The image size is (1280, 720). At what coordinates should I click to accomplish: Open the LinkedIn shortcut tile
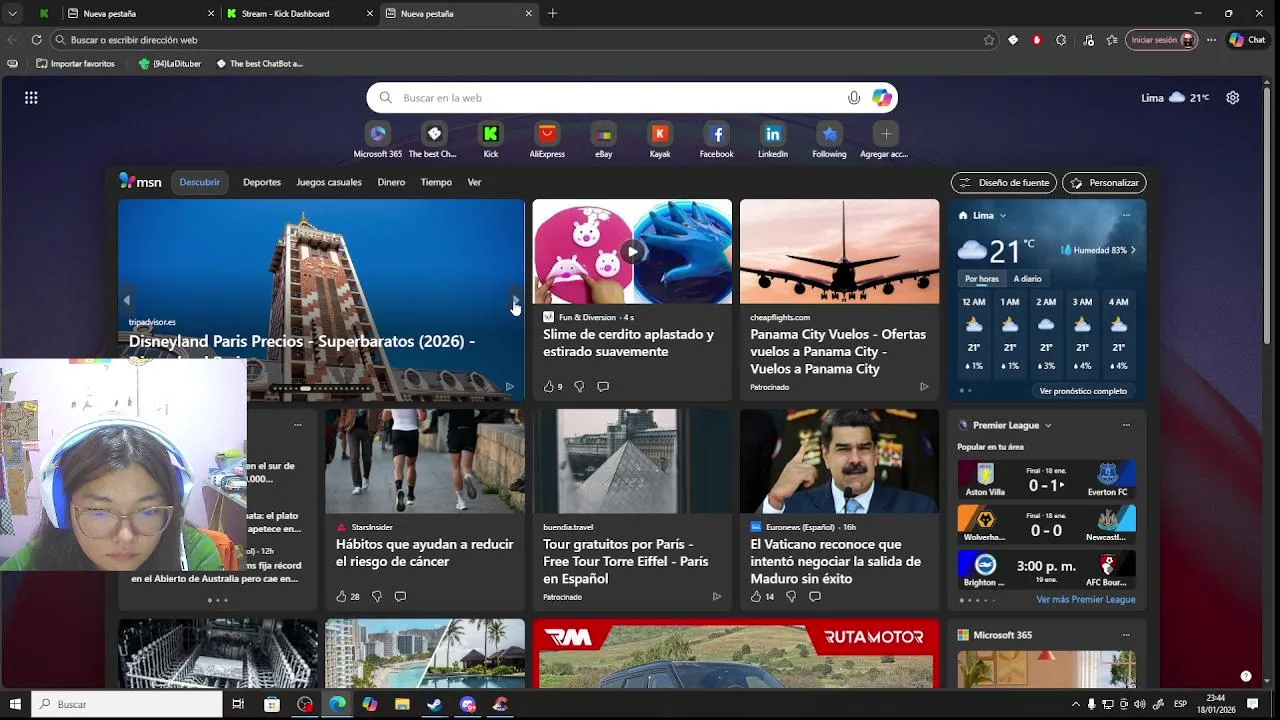773,140
